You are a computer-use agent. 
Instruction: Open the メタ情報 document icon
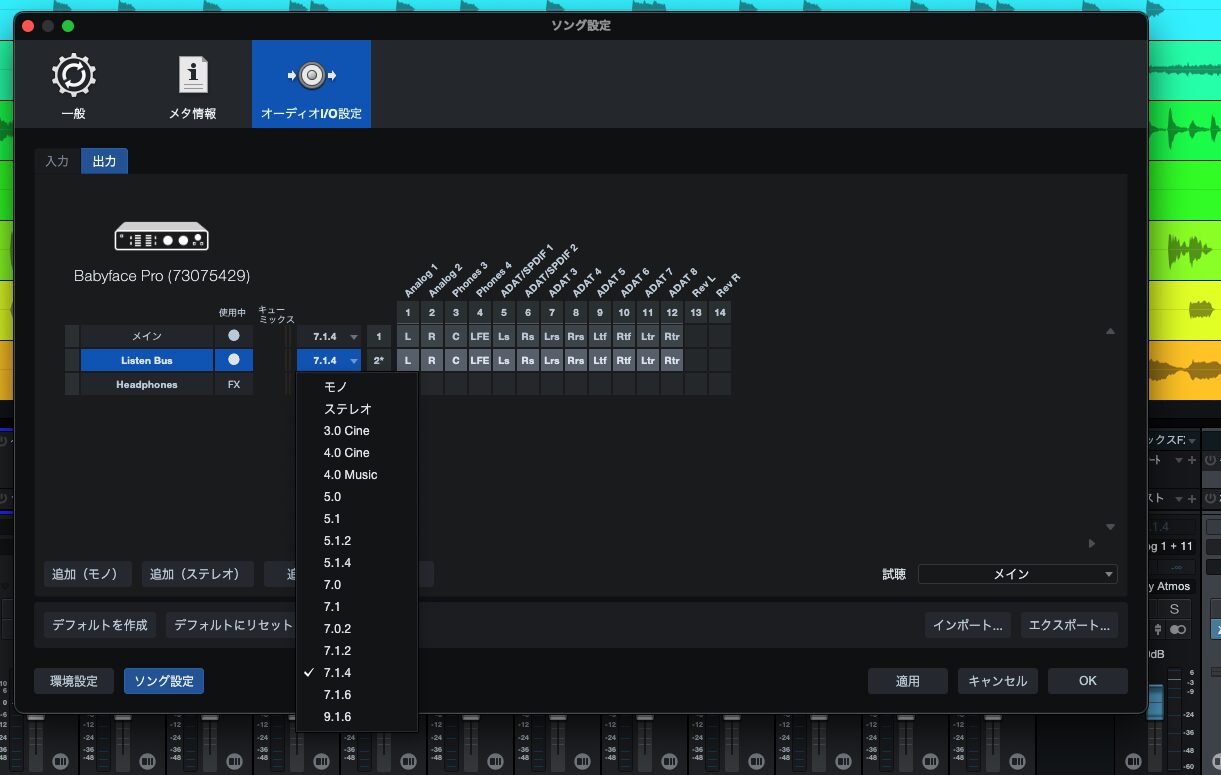tap(192, 77)
